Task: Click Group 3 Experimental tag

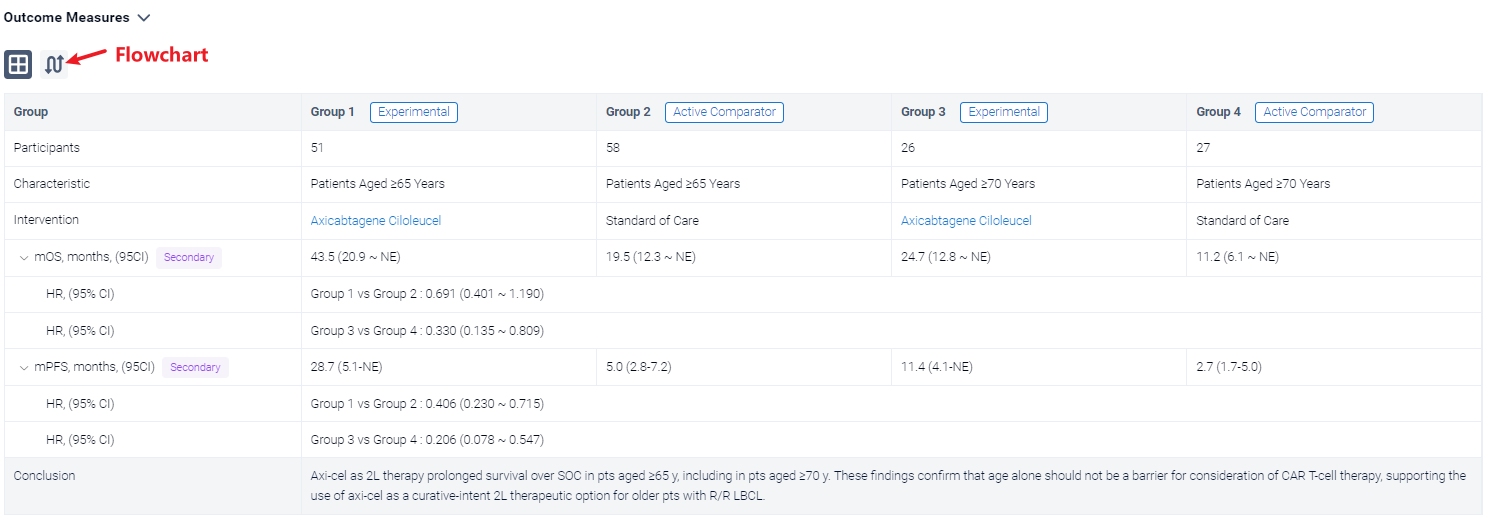Action: tap(1003, 112)
